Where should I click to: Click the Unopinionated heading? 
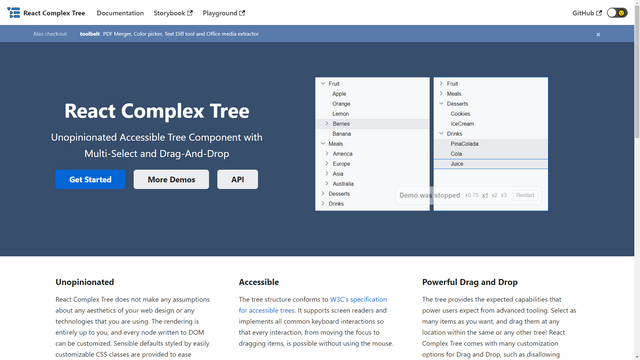click(x=85, y=282)
